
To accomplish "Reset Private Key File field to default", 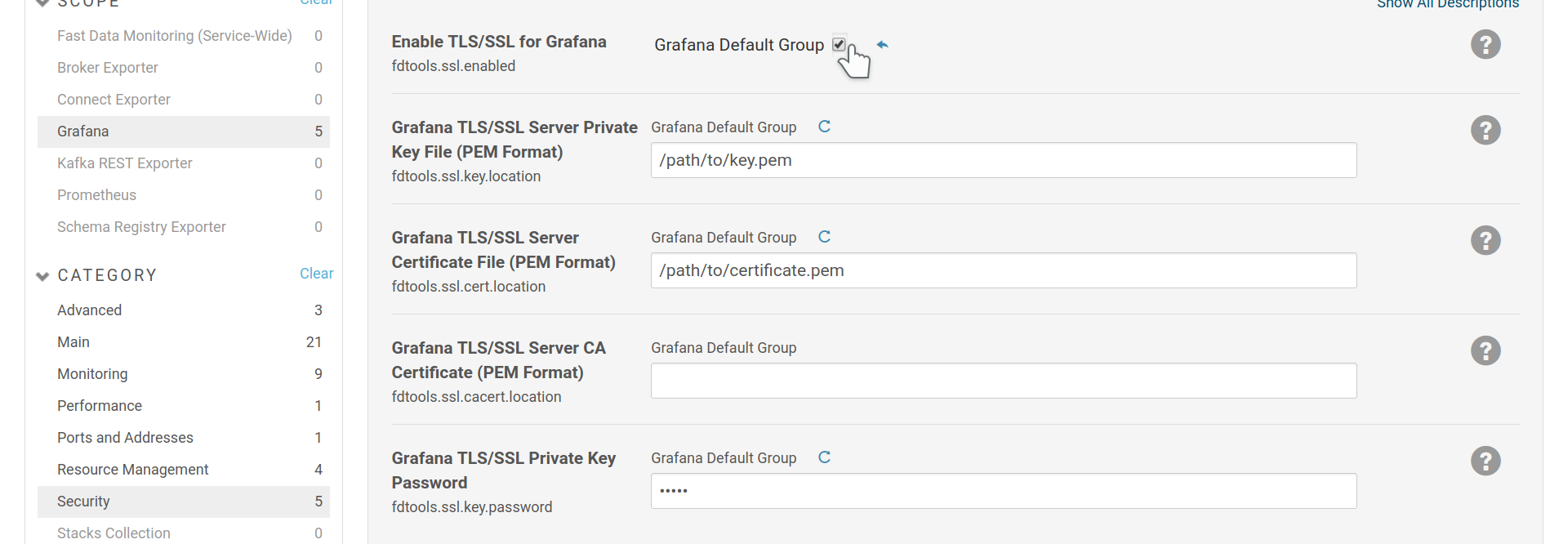I will click(x=824, y=127).
